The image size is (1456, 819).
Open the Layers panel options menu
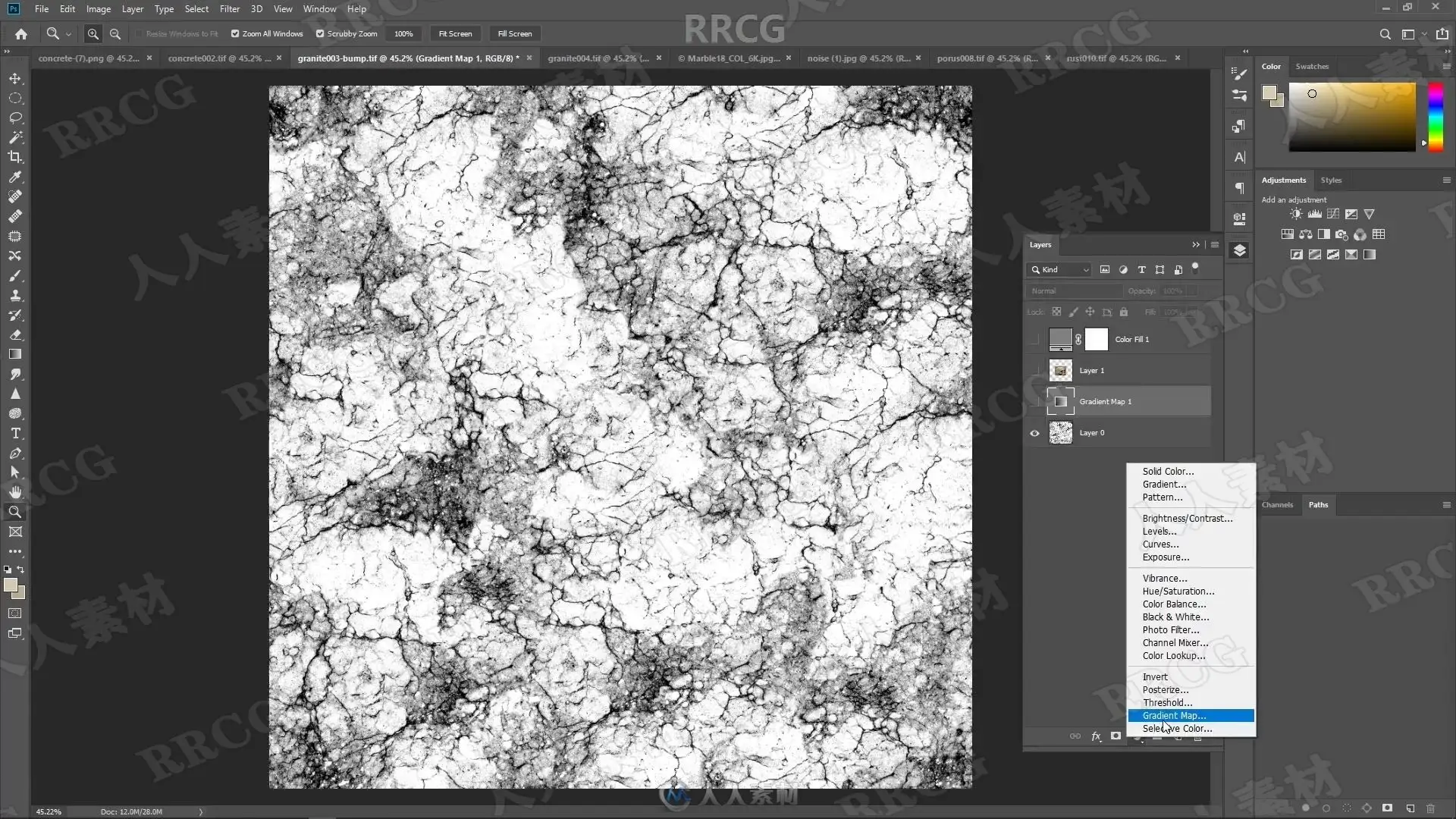pyautogui.click(x=1215, y=245)
